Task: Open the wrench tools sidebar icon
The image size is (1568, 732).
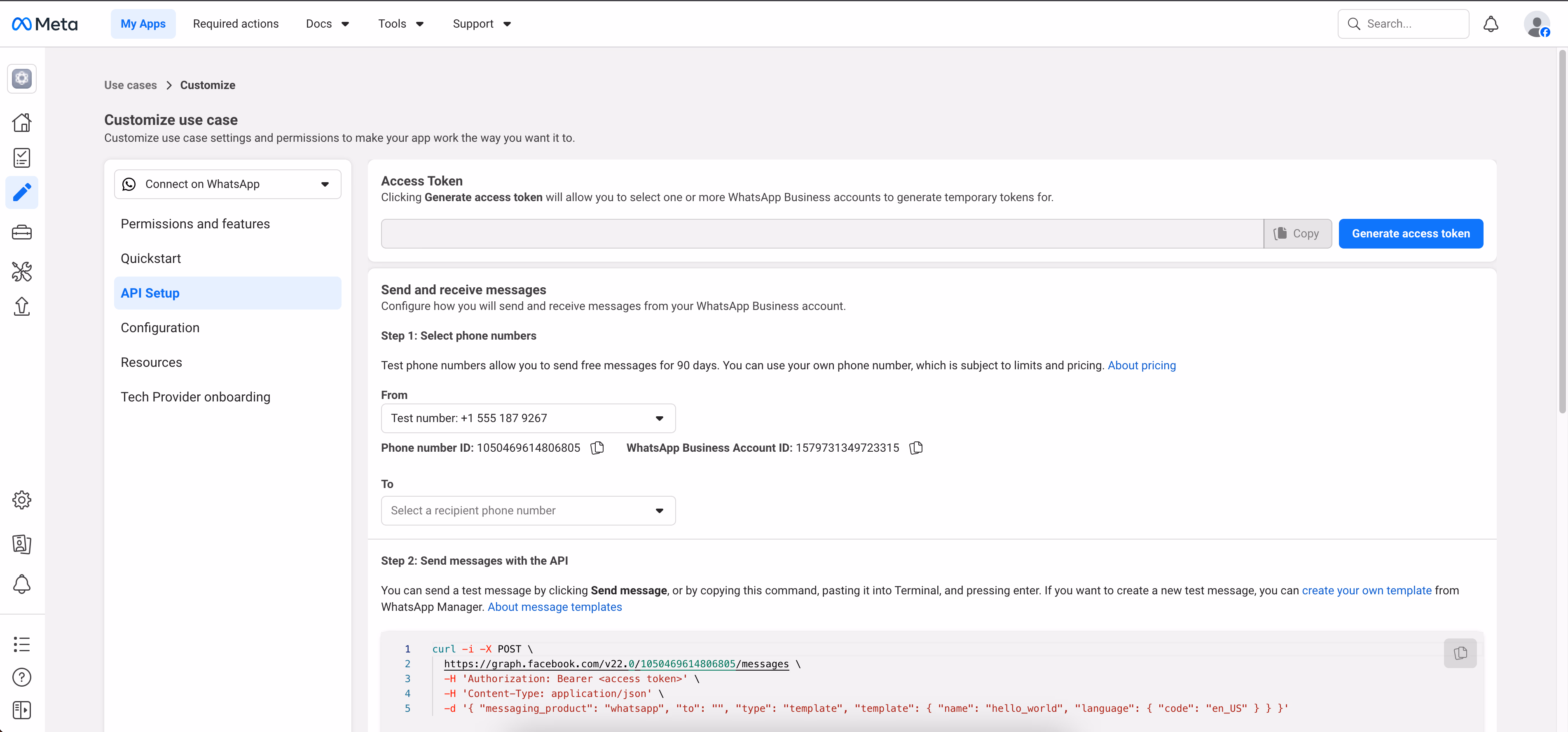Action: 22,271
